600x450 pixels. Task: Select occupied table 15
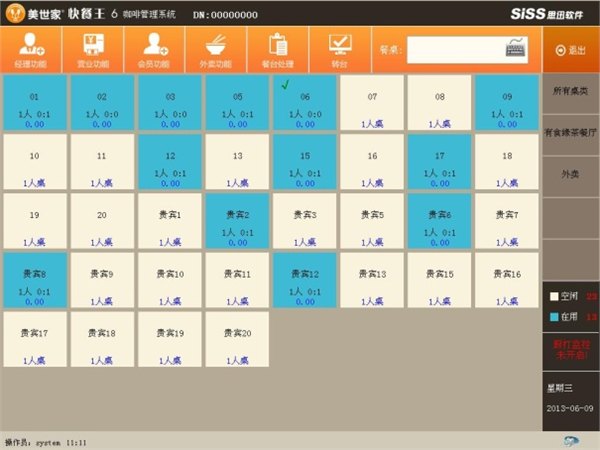305,162
